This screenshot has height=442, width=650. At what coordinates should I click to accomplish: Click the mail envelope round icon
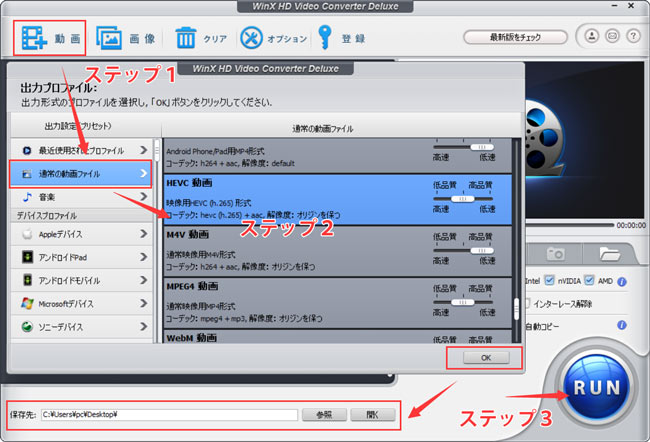[x=612, y=36]
